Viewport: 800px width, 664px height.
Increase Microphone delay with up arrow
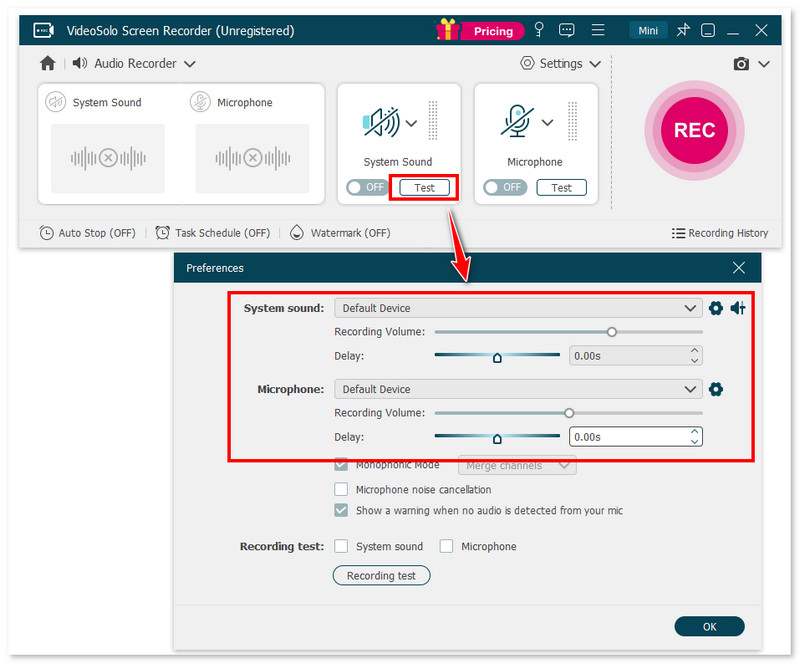point(694,432)
